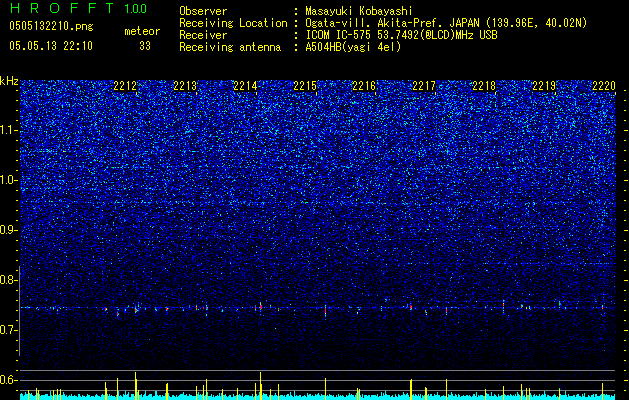Click time marker 2220
The height and width of the screenshot is (400, 629).
pos(604,86)
